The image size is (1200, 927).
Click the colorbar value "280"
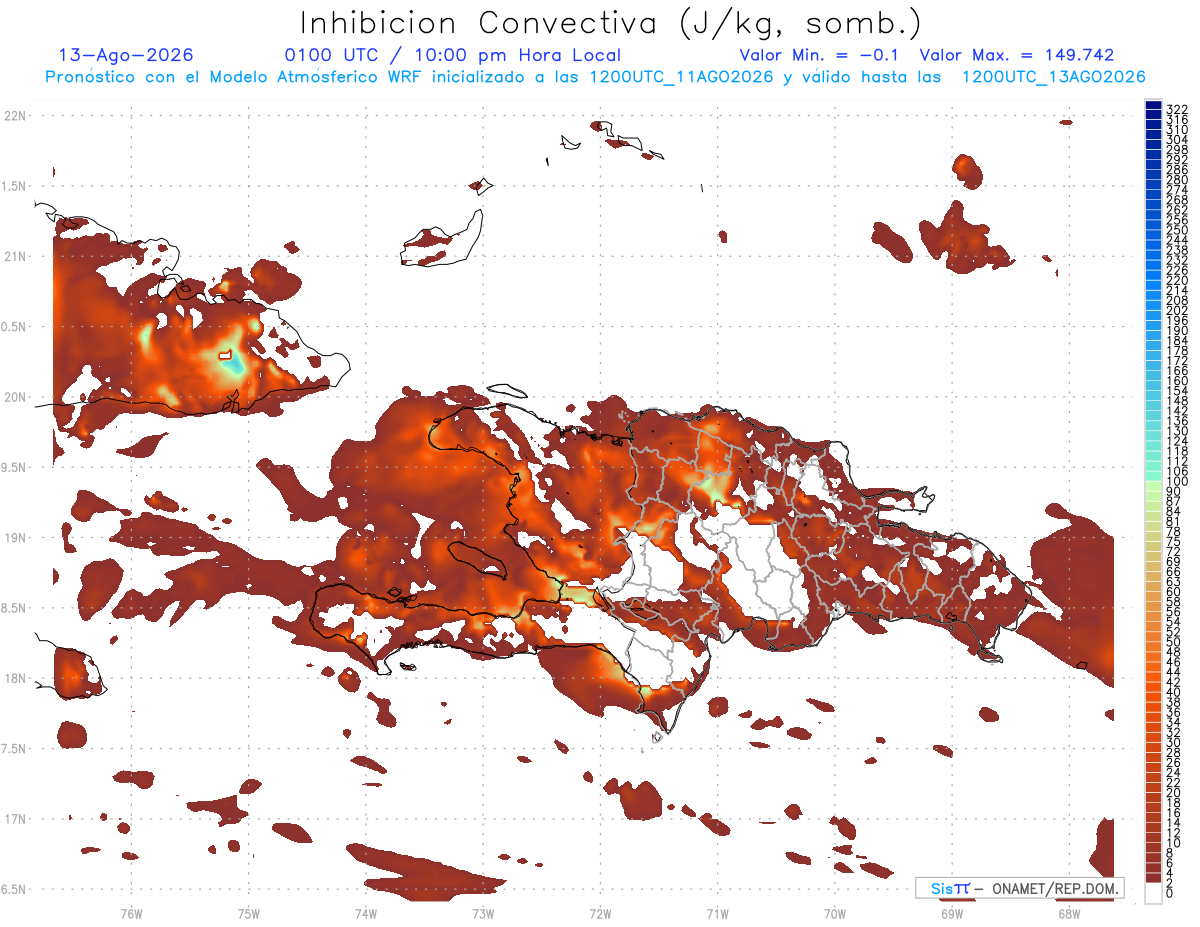point(1176,179)
